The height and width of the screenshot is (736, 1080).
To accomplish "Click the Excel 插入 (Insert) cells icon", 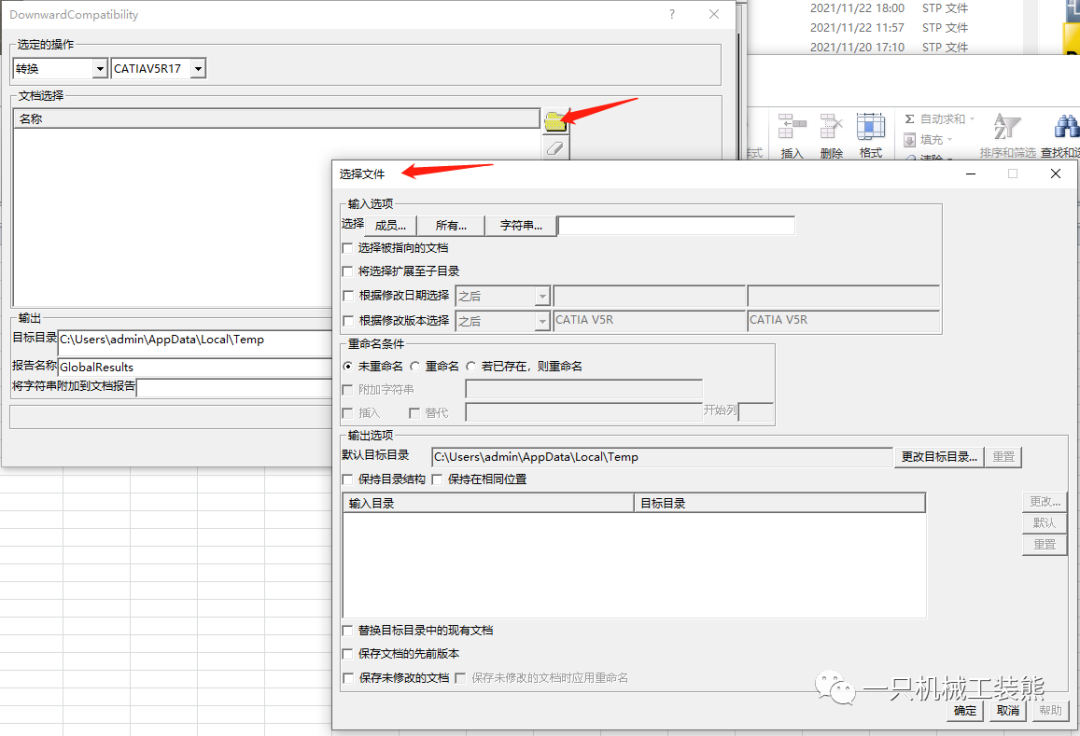I will pyautogui.click(x=792, y=127).
